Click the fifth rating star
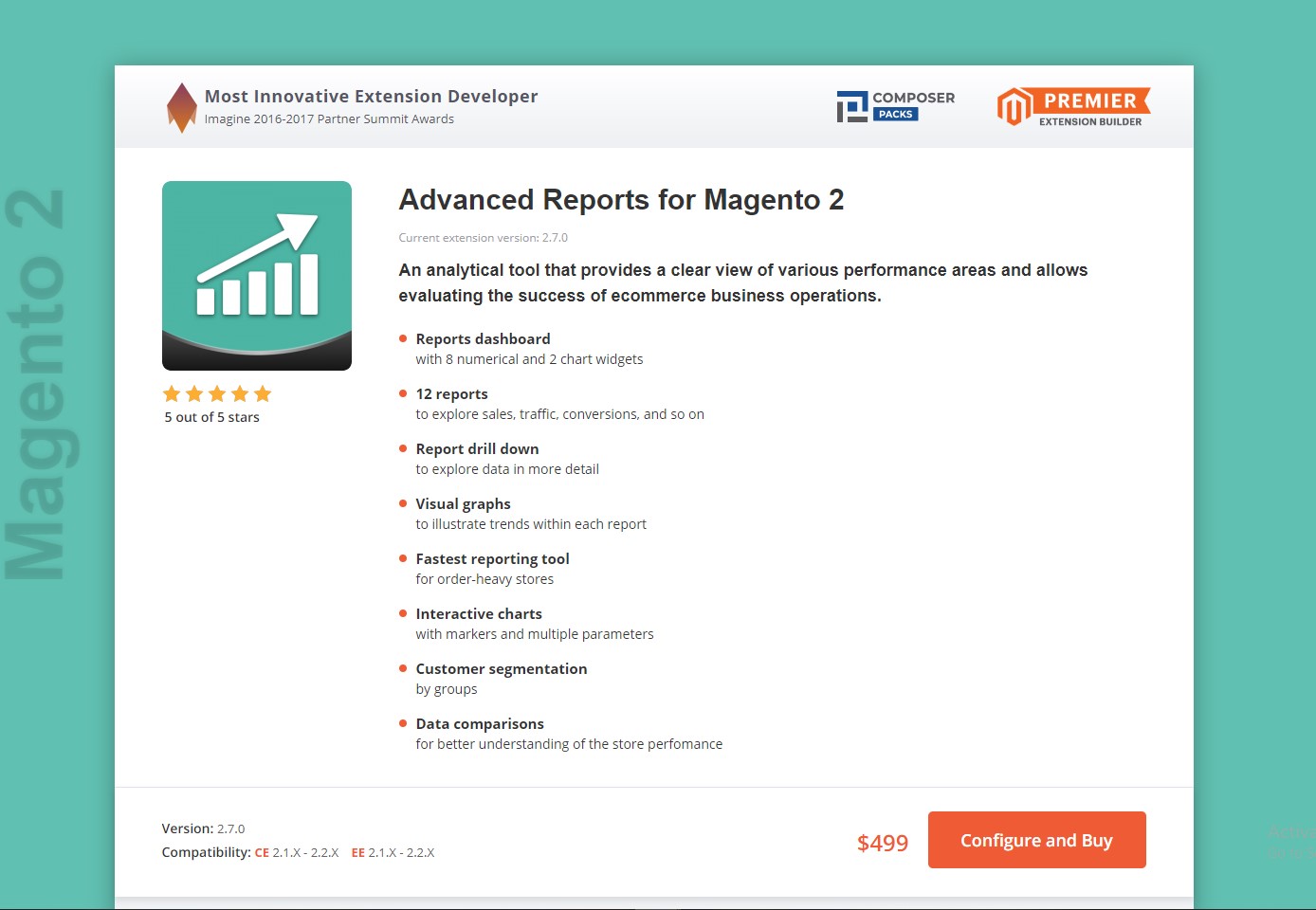The width and height of the screenshot is (1316, 910). (x=263, y=393)
